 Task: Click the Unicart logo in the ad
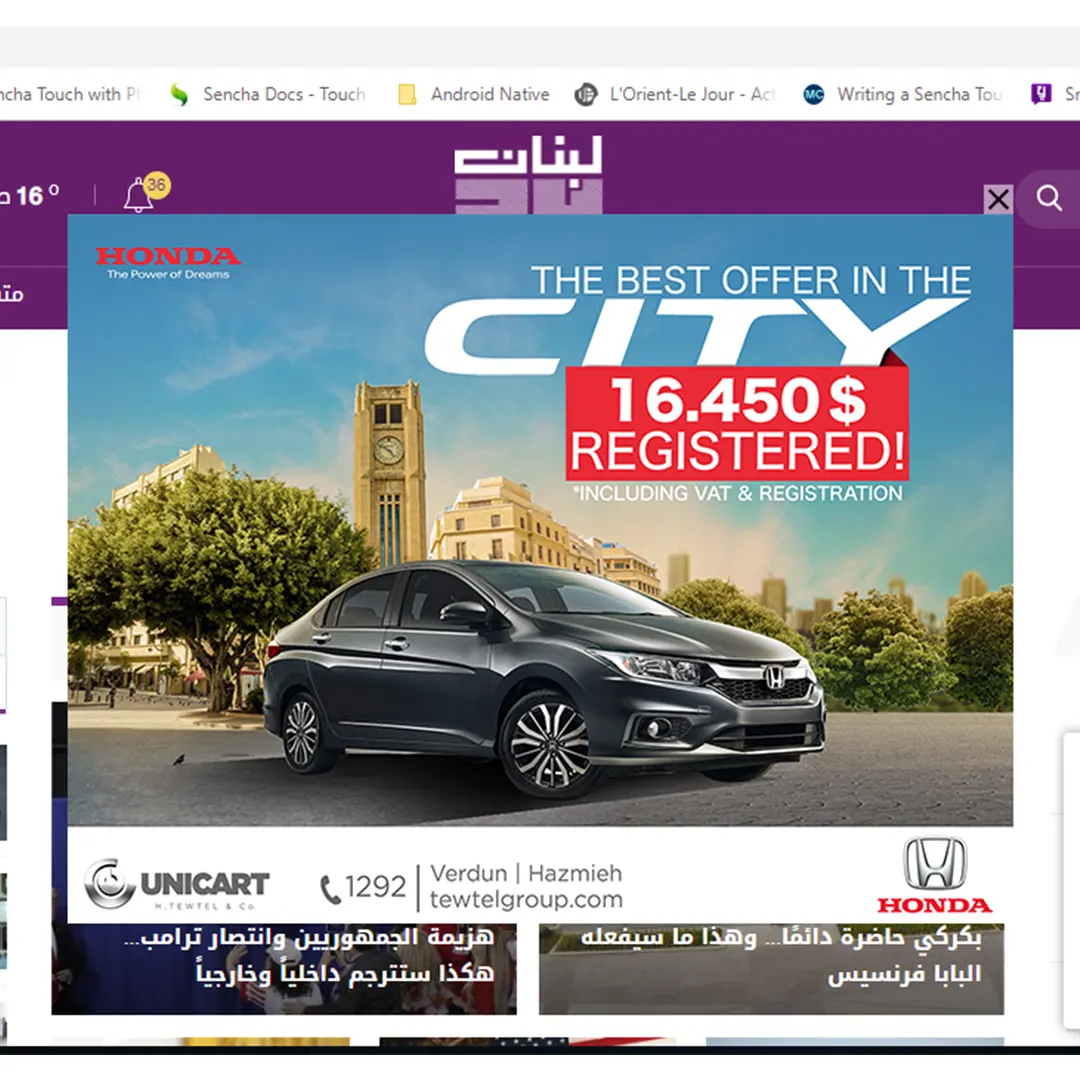pos(177,884)
